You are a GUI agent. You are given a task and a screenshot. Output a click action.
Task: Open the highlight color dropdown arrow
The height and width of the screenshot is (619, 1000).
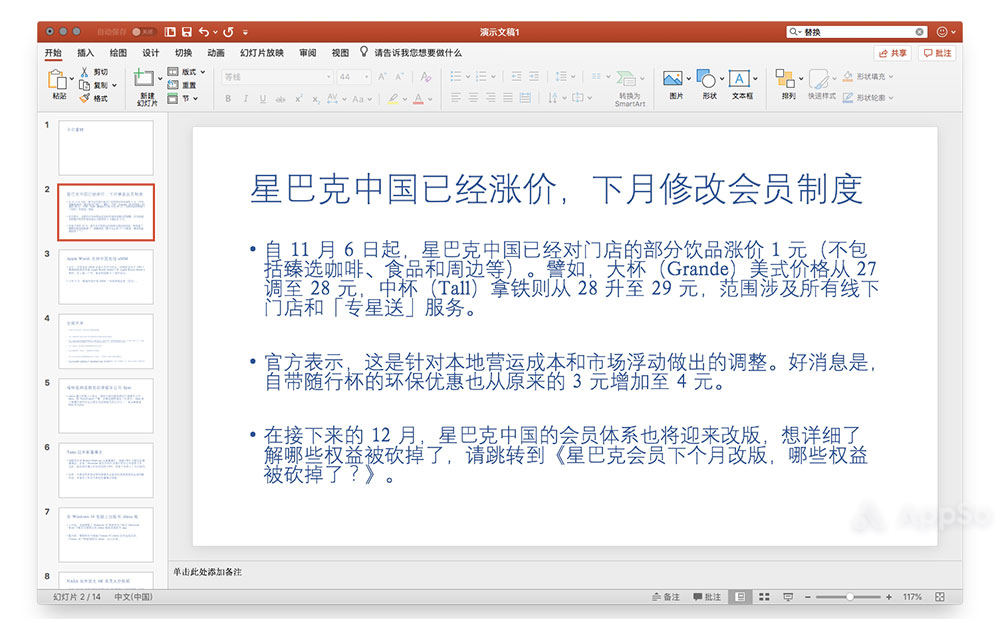point(404,99)
